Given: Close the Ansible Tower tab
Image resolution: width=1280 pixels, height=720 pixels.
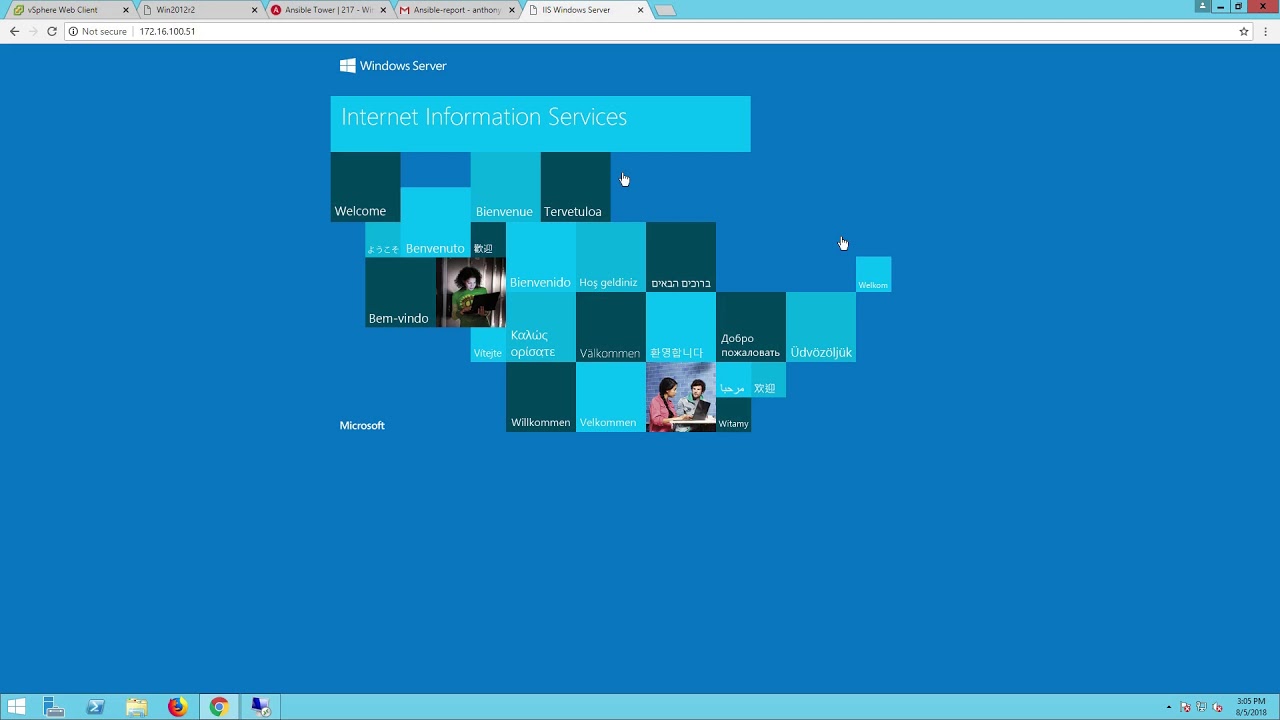Looking at the screenshot, I should tap(383, 10).
